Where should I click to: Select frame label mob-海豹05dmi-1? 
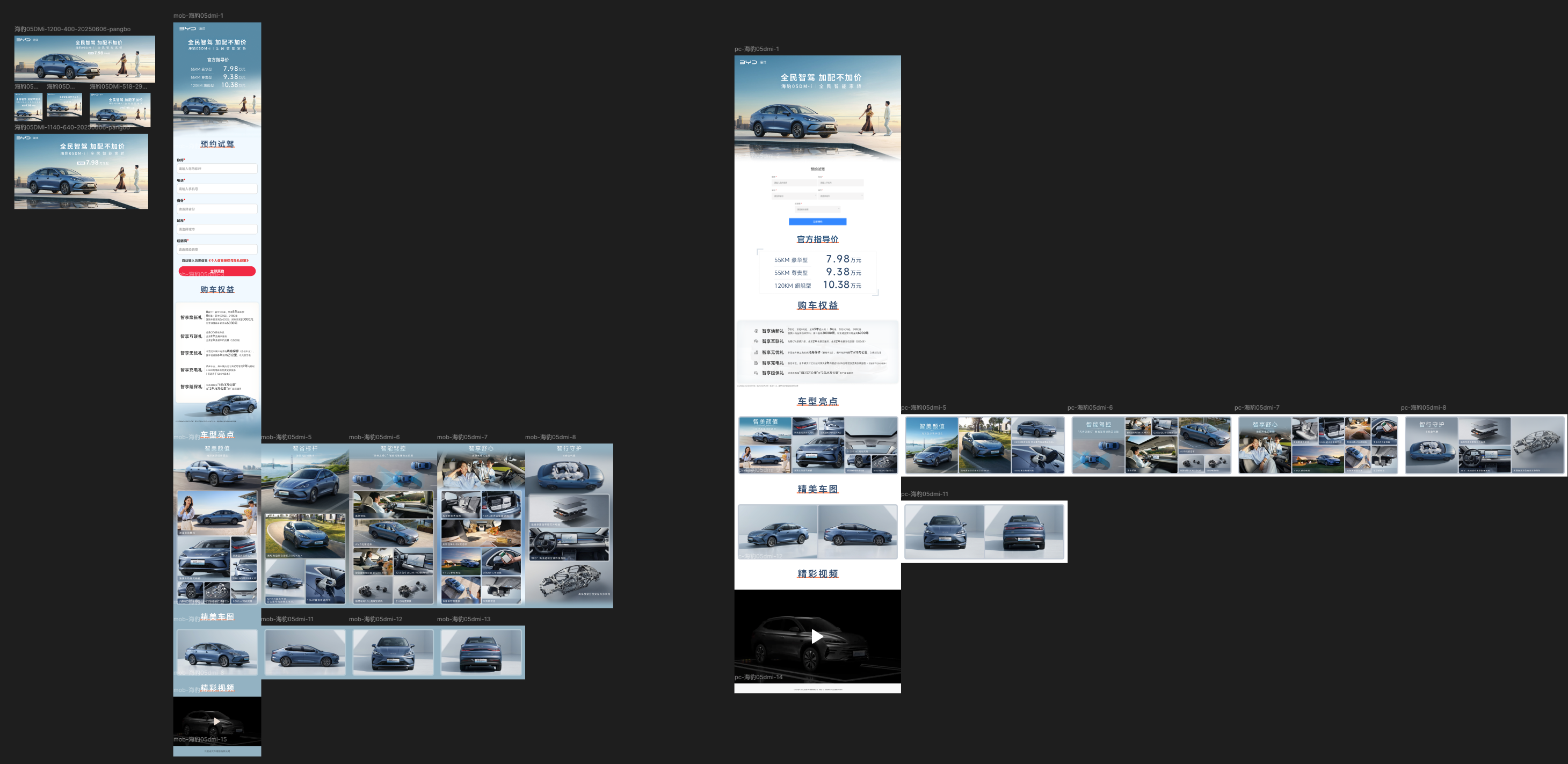click(x=198, y=15)
